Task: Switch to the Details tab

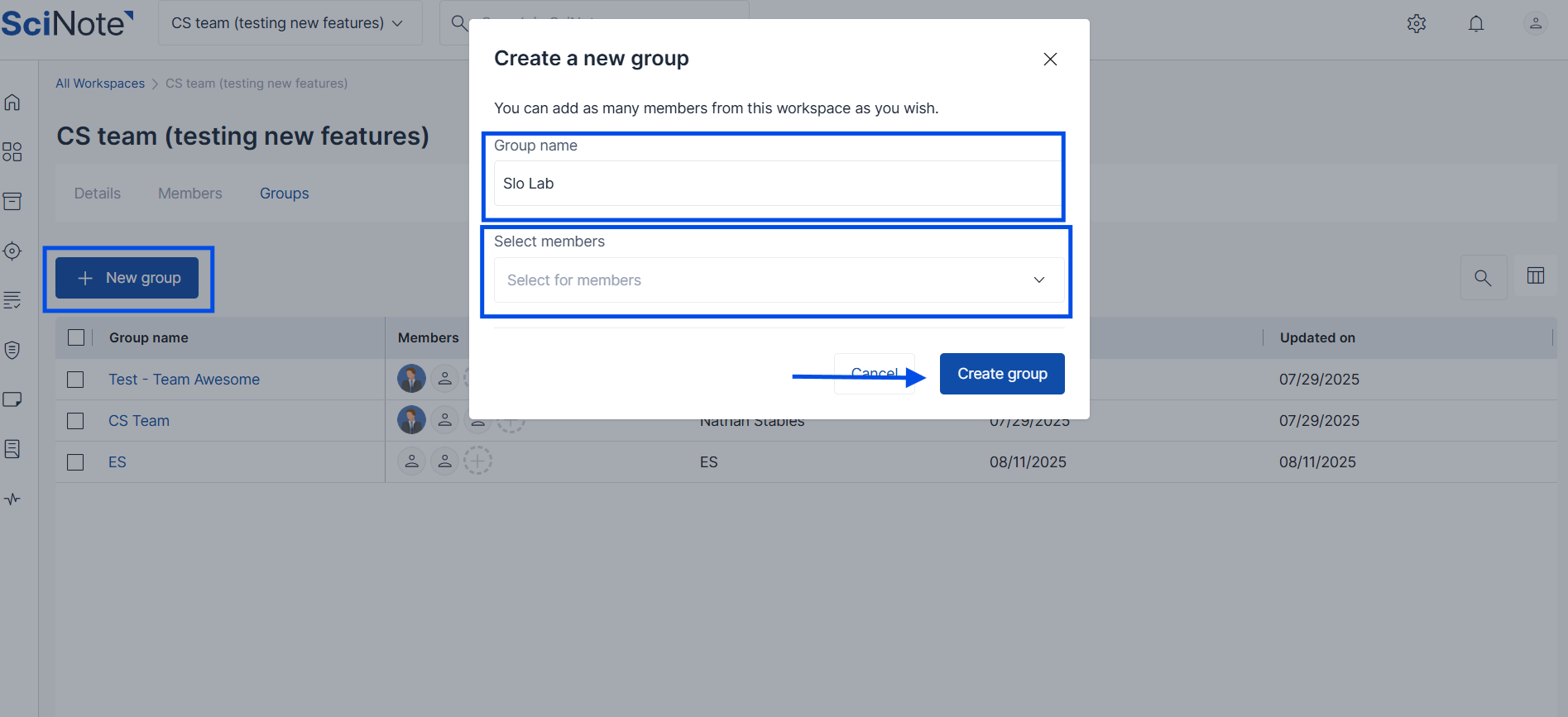Action: pos(98,194)
